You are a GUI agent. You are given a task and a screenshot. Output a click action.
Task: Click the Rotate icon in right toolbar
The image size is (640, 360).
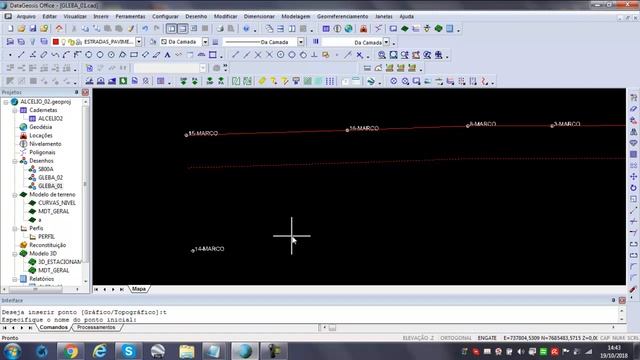point(633,188)
